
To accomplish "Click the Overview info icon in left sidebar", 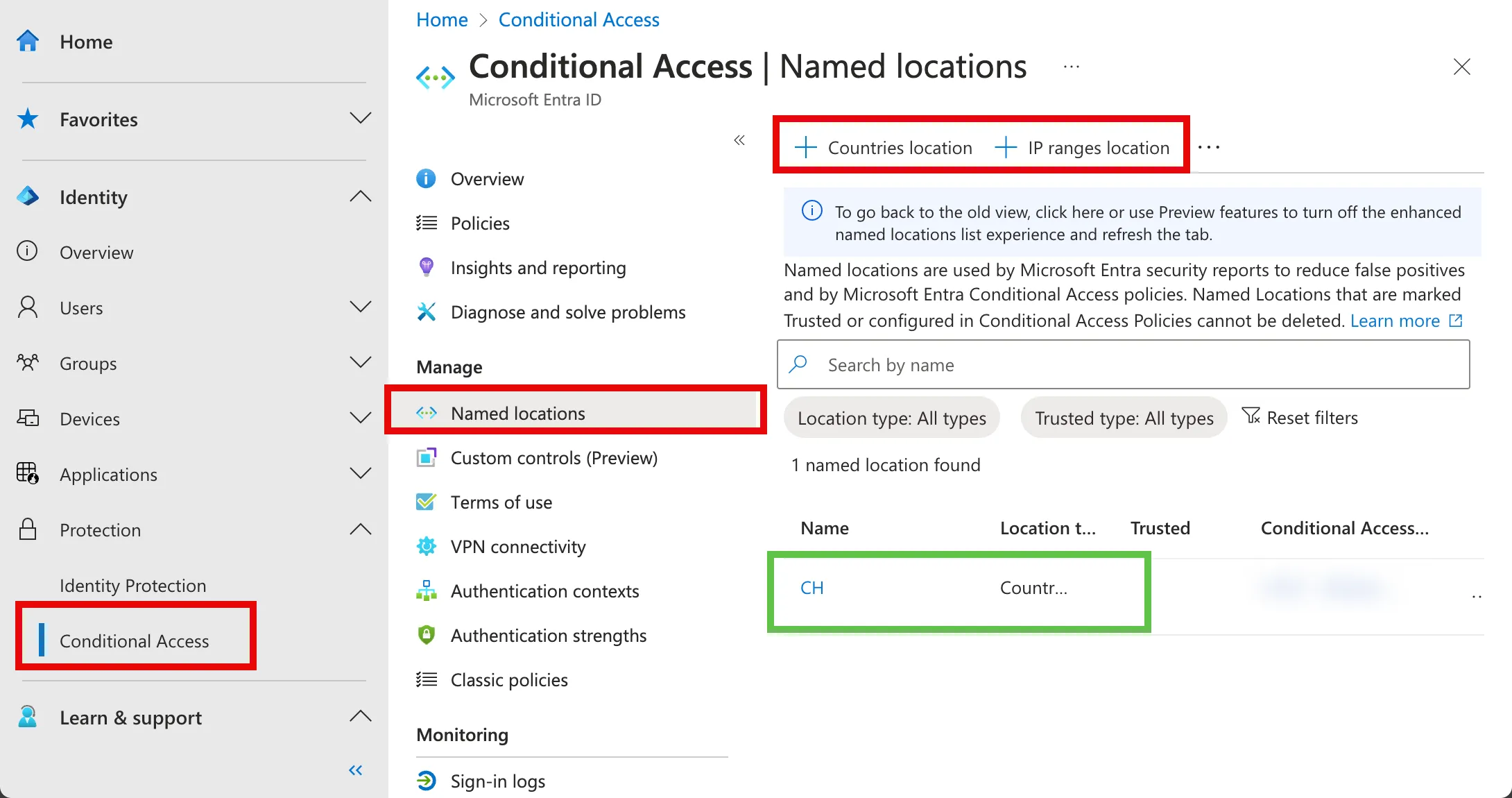I will pos(28,251).
